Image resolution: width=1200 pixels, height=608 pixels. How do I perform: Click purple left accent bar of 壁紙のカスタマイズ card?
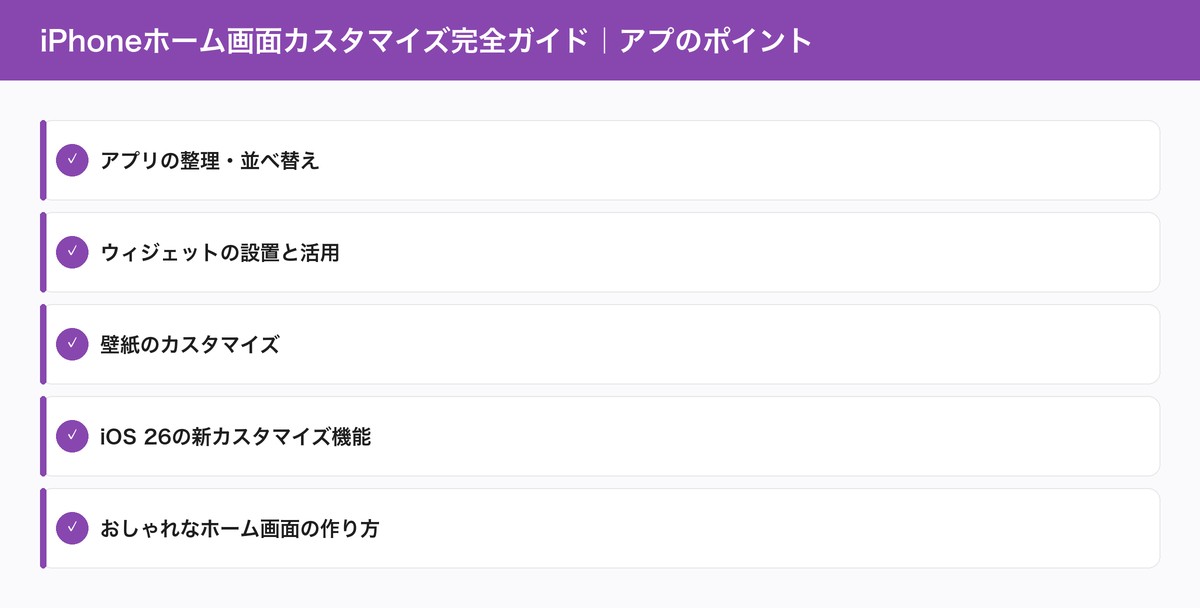(43, 344)
